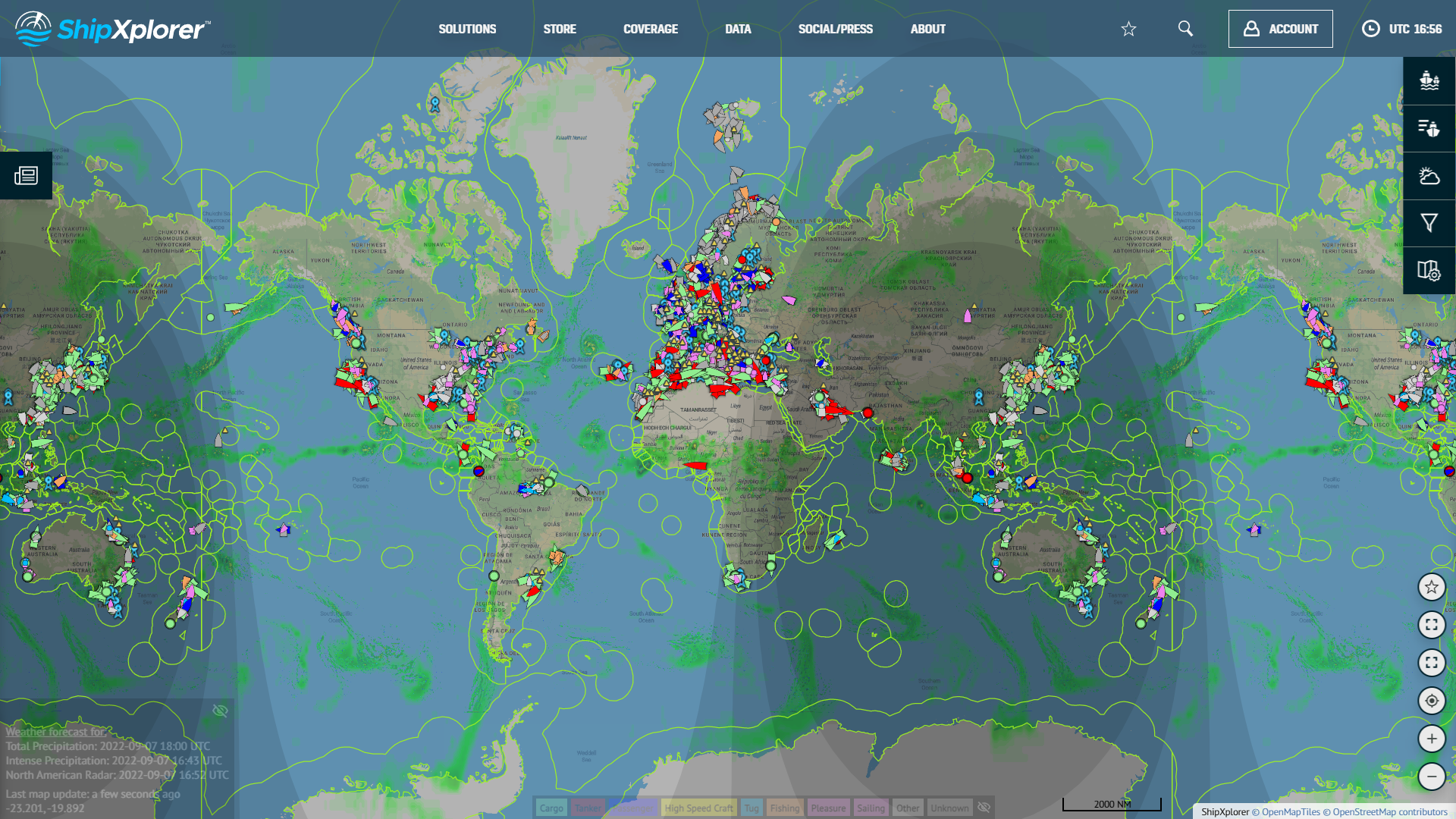
Task: Click the lower fullscreen-frame map button
Action: point(1432,663)
